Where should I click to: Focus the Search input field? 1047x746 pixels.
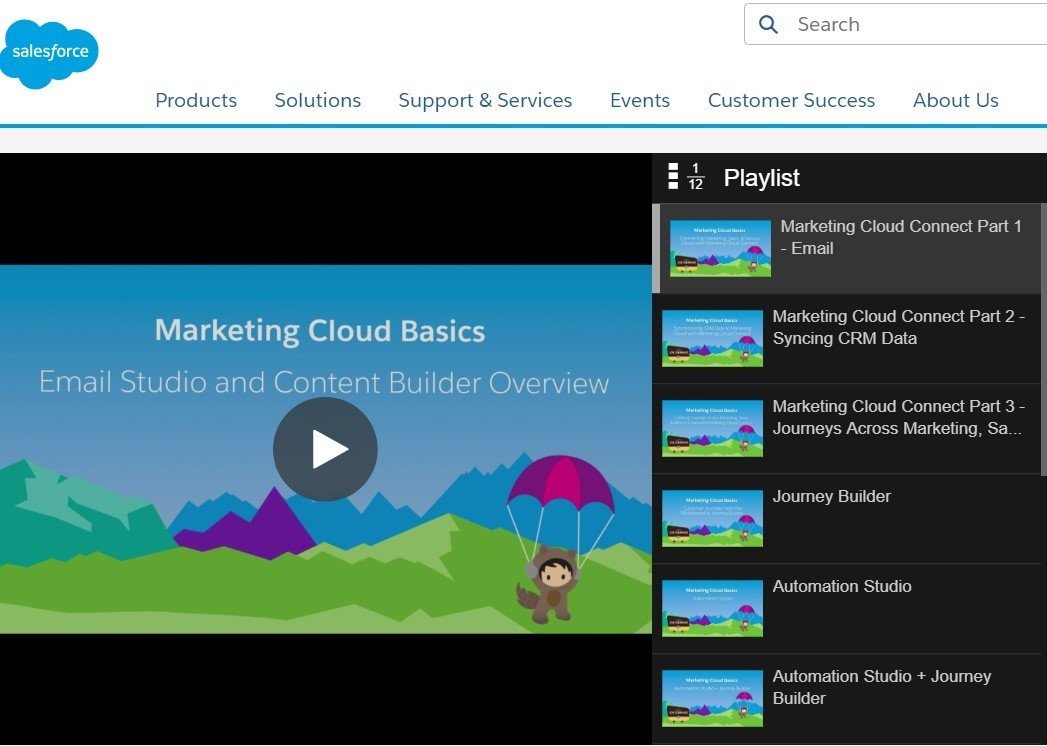[896, 25]
